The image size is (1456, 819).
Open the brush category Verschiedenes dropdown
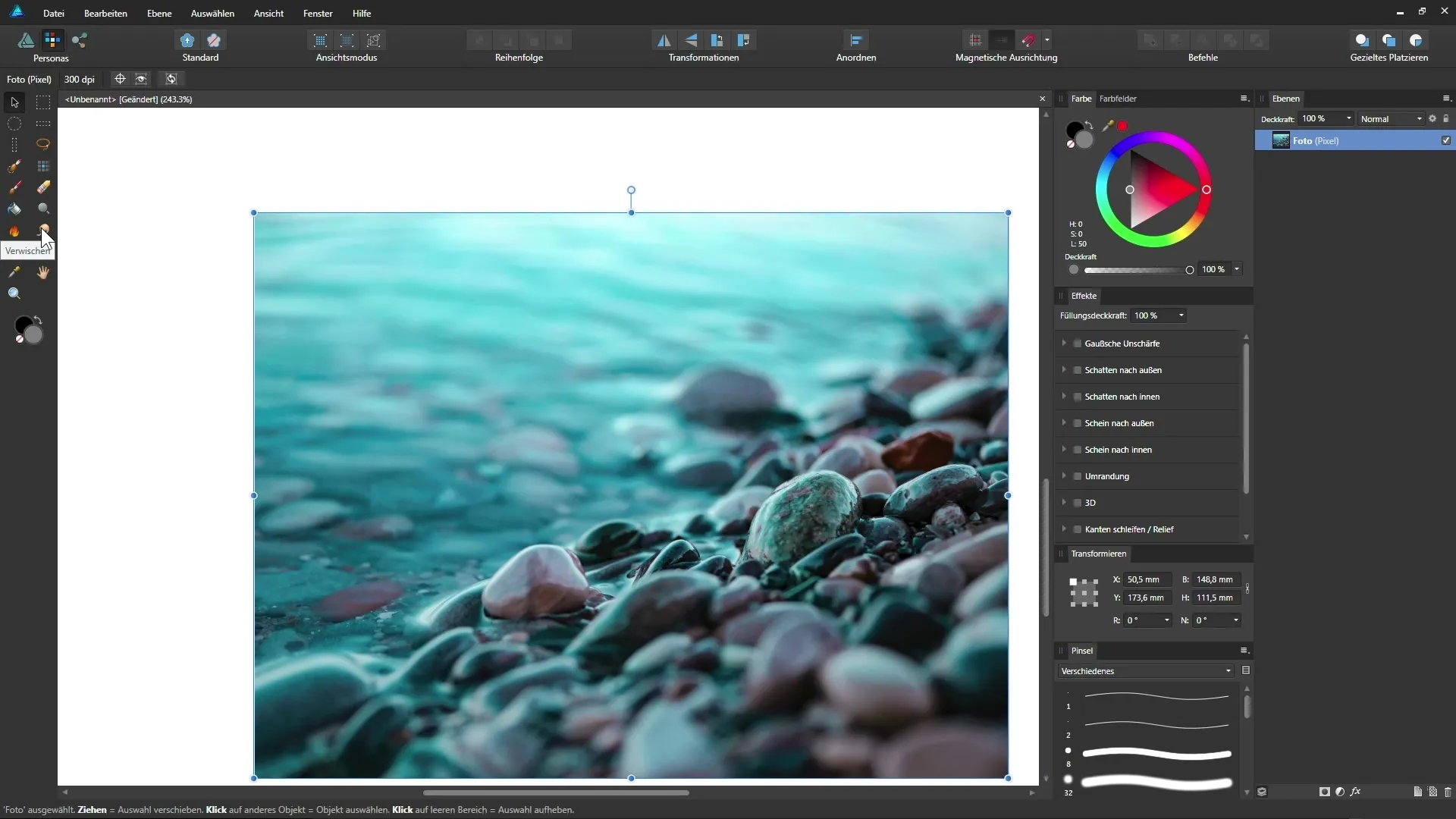(1146, 671)
